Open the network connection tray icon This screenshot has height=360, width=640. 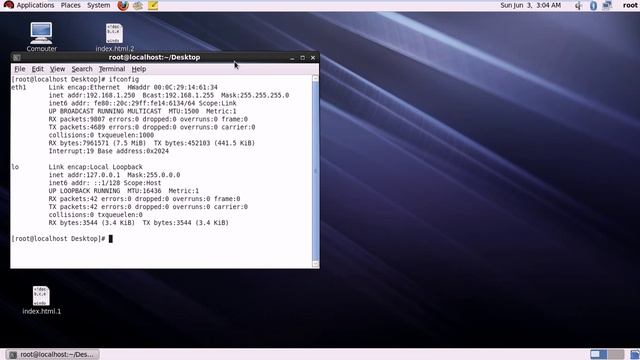point(607,6)
